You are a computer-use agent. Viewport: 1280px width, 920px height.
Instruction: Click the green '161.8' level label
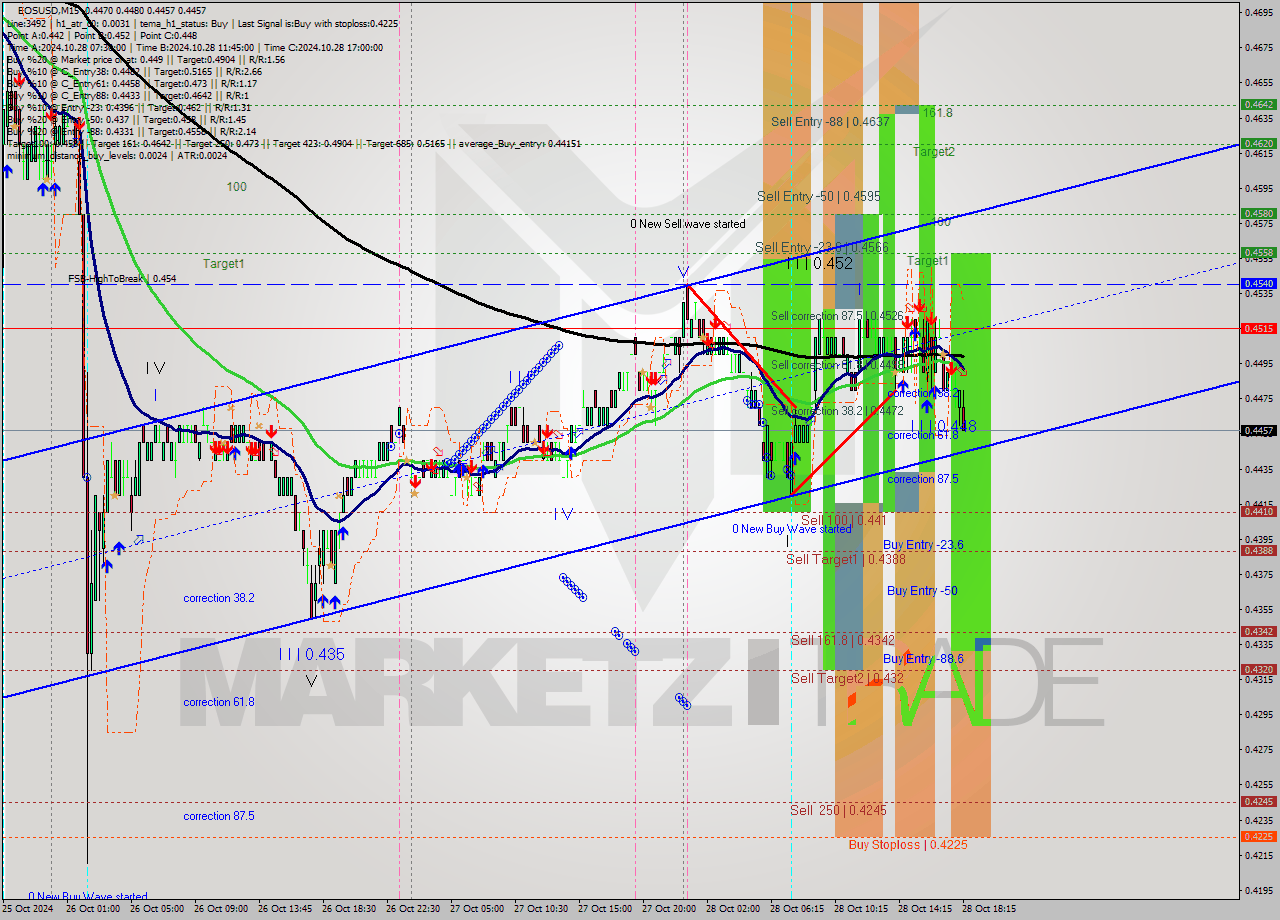pos(937,113)
